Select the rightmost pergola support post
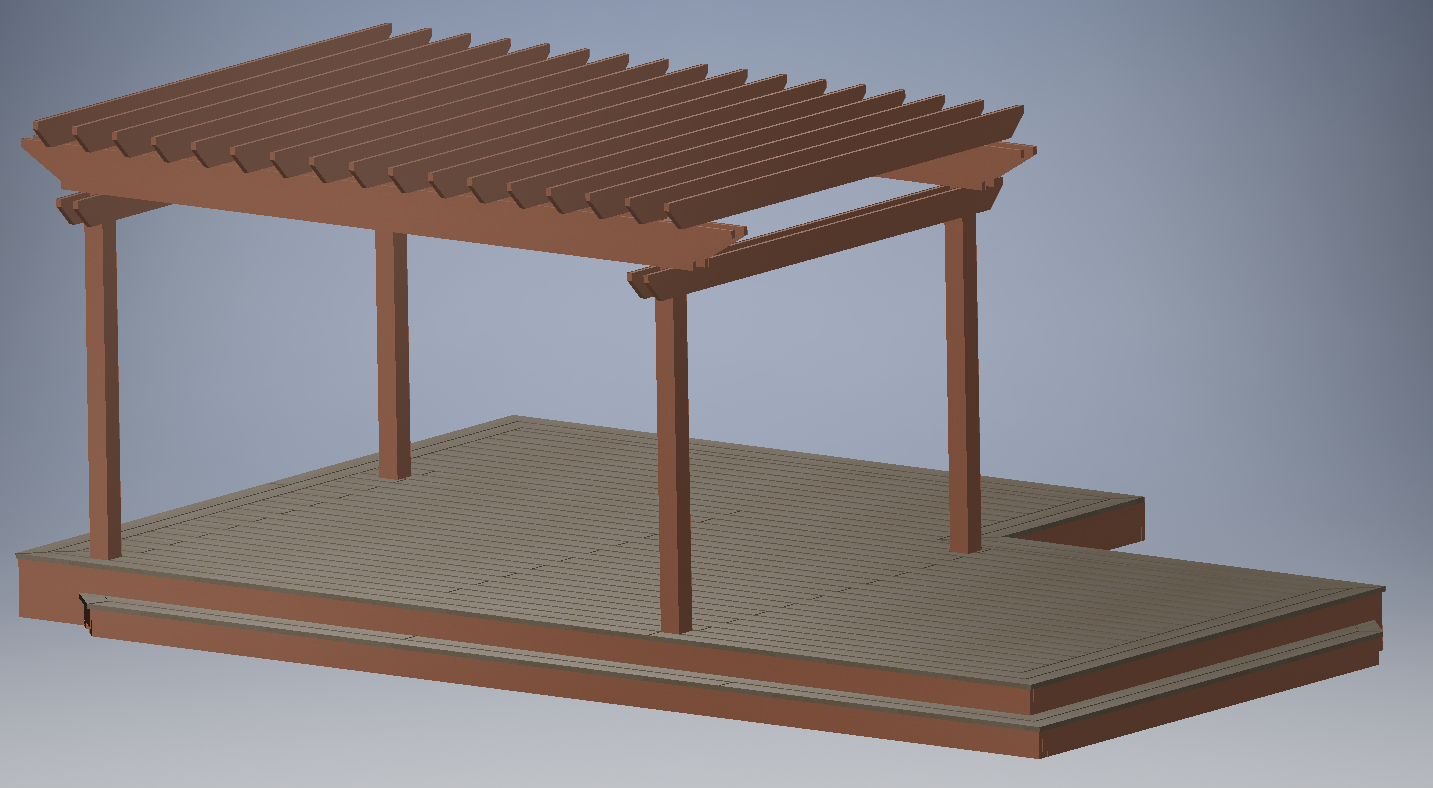Viewport: 1433px width, 788px height. point(962,384)
